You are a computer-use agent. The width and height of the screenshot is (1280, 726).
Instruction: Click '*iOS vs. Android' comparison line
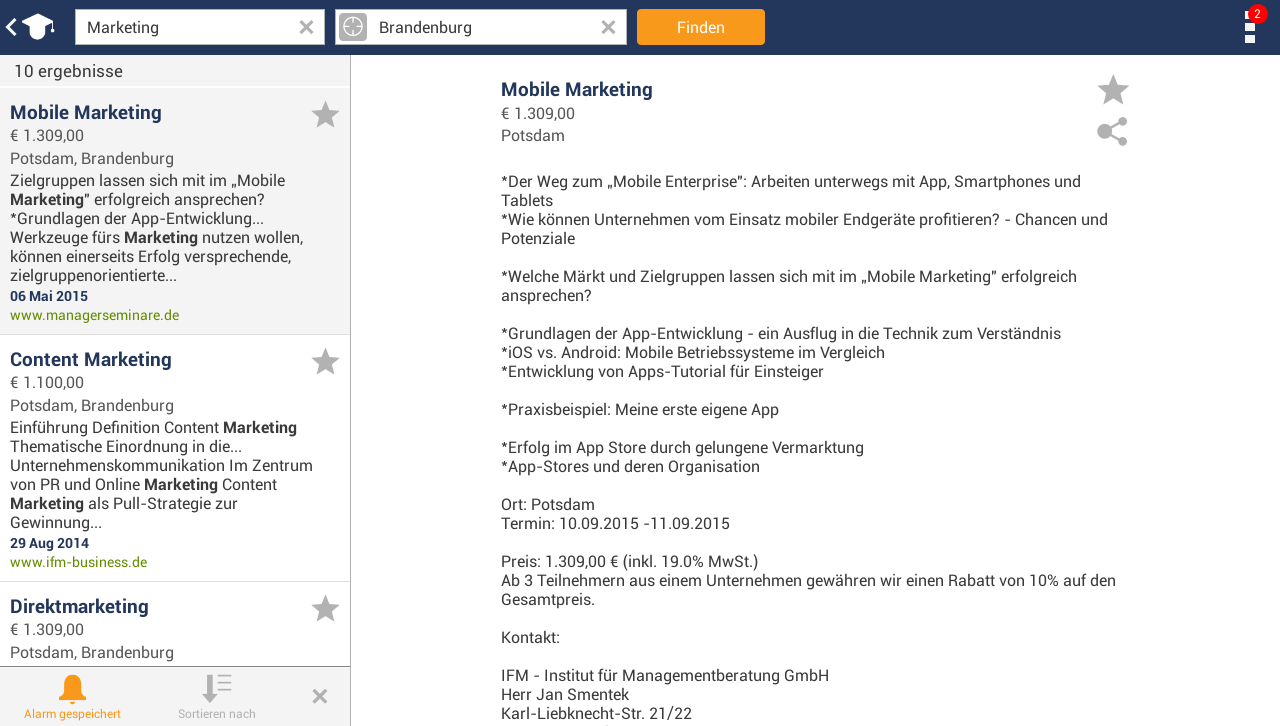point(693,352)
